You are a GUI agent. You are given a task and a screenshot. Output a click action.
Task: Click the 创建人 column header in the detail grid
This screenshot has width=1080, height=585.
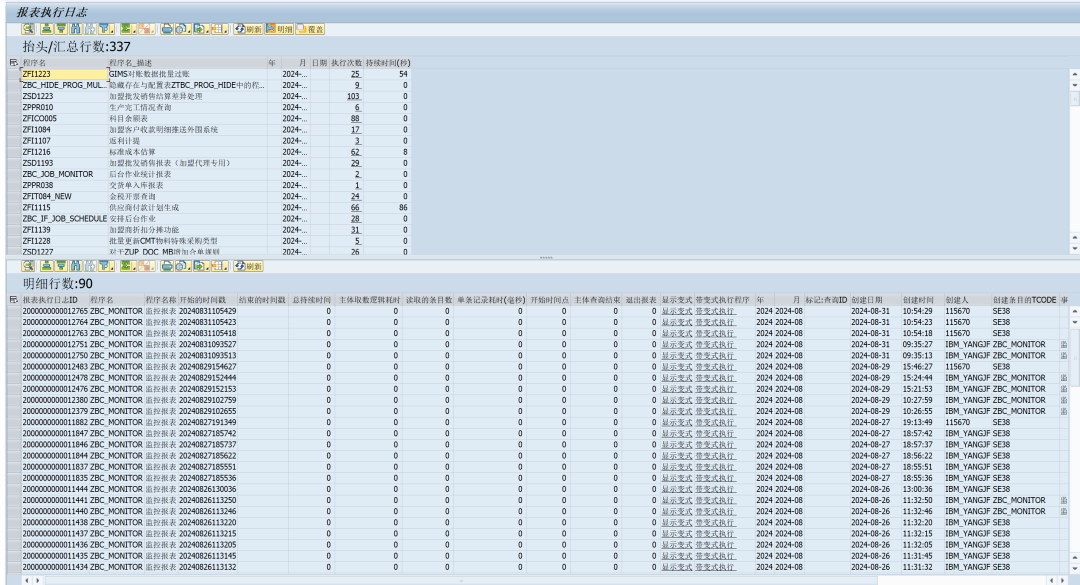tap(957, 300)
